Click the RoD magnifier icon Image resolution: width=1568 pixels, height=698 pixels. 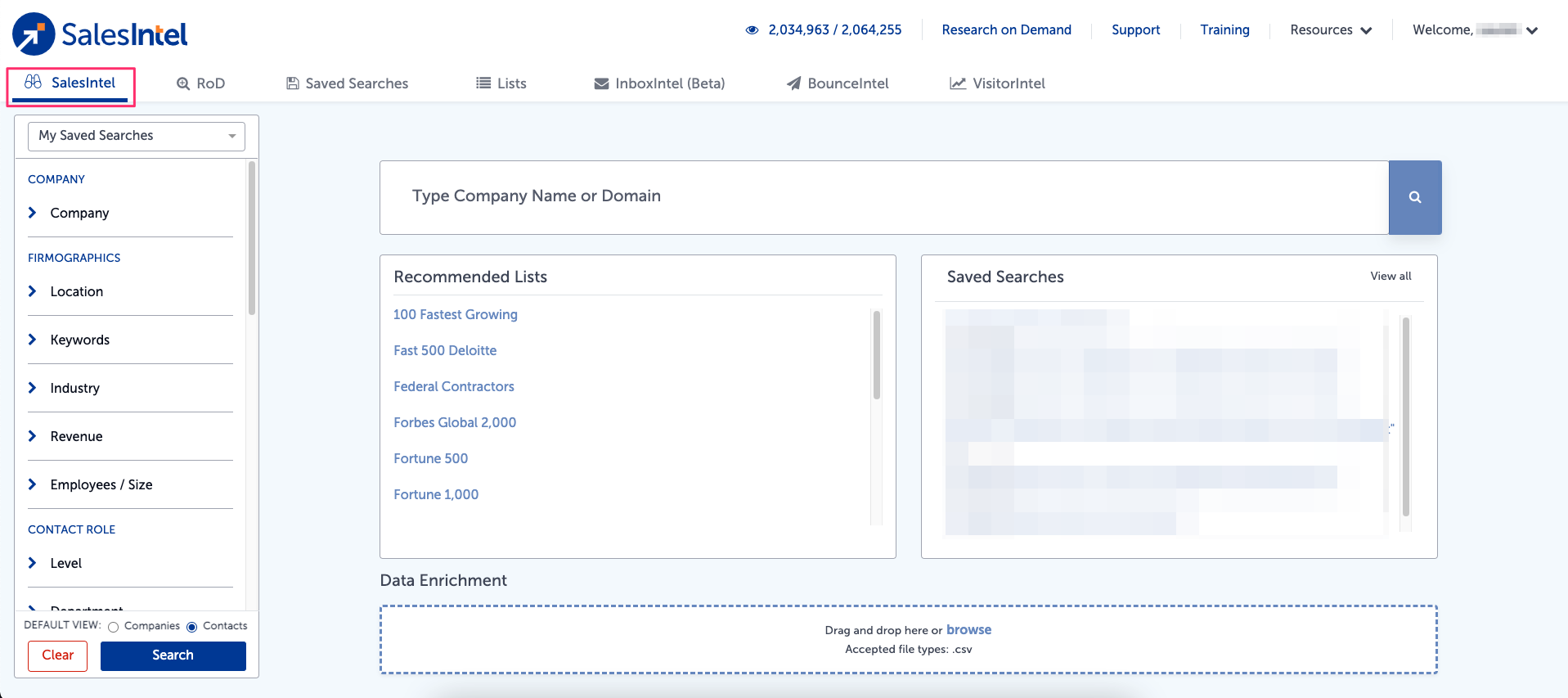(x=183, y=83)
